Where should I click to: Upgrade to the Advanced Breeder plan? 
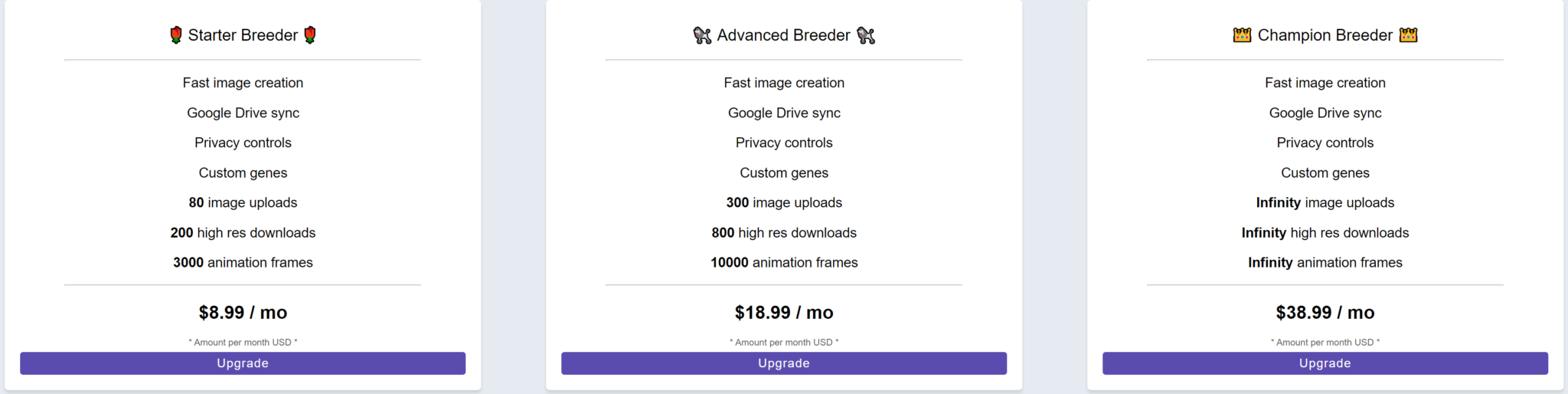pyautogui.click(x=784, y=363)
